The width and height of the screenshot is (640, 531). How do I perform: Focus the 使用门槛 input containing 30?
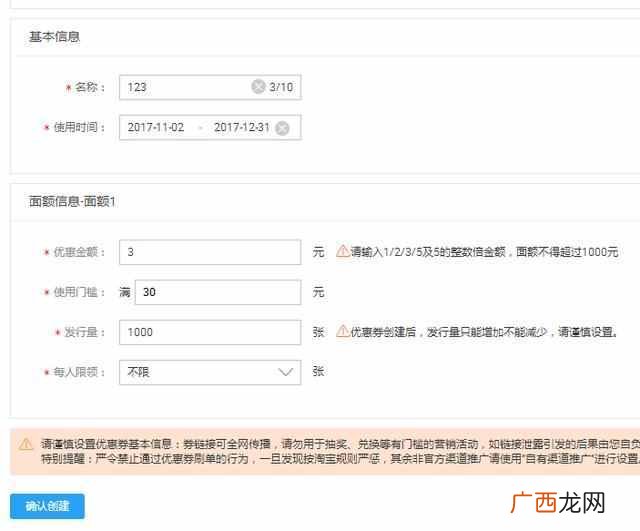(218, 292)
